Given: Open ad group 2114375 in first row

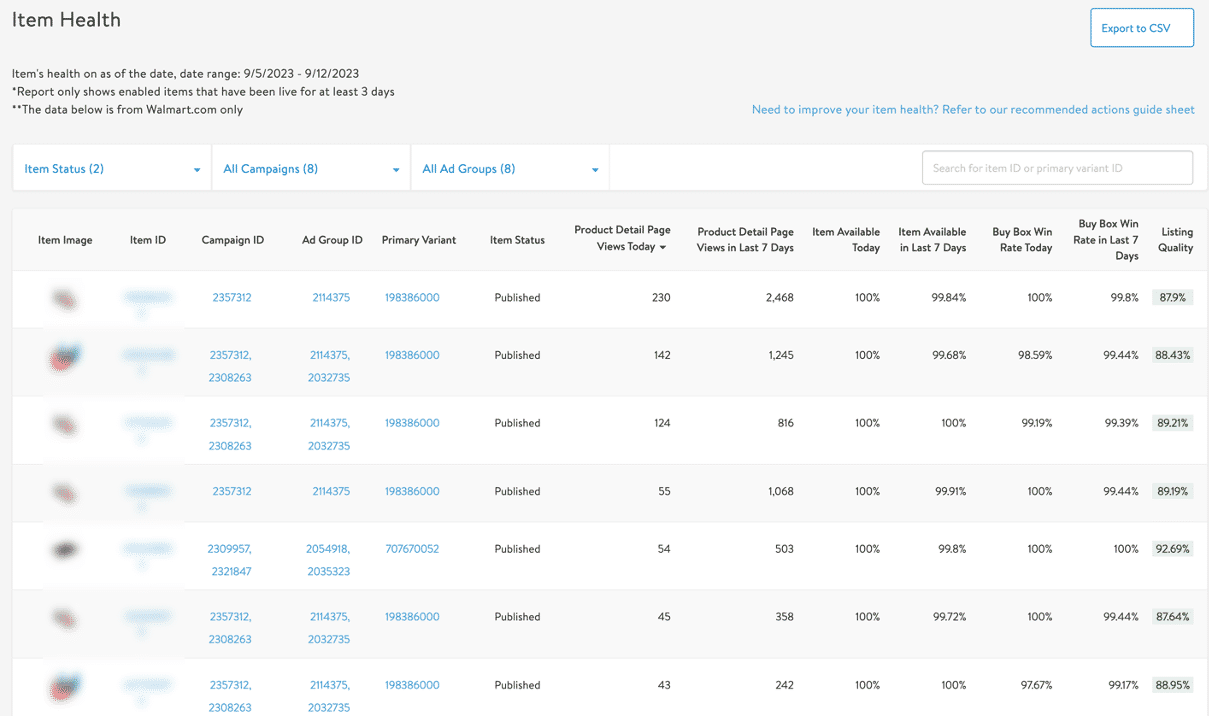Looking at the screenshot, I should coord(331,298).
